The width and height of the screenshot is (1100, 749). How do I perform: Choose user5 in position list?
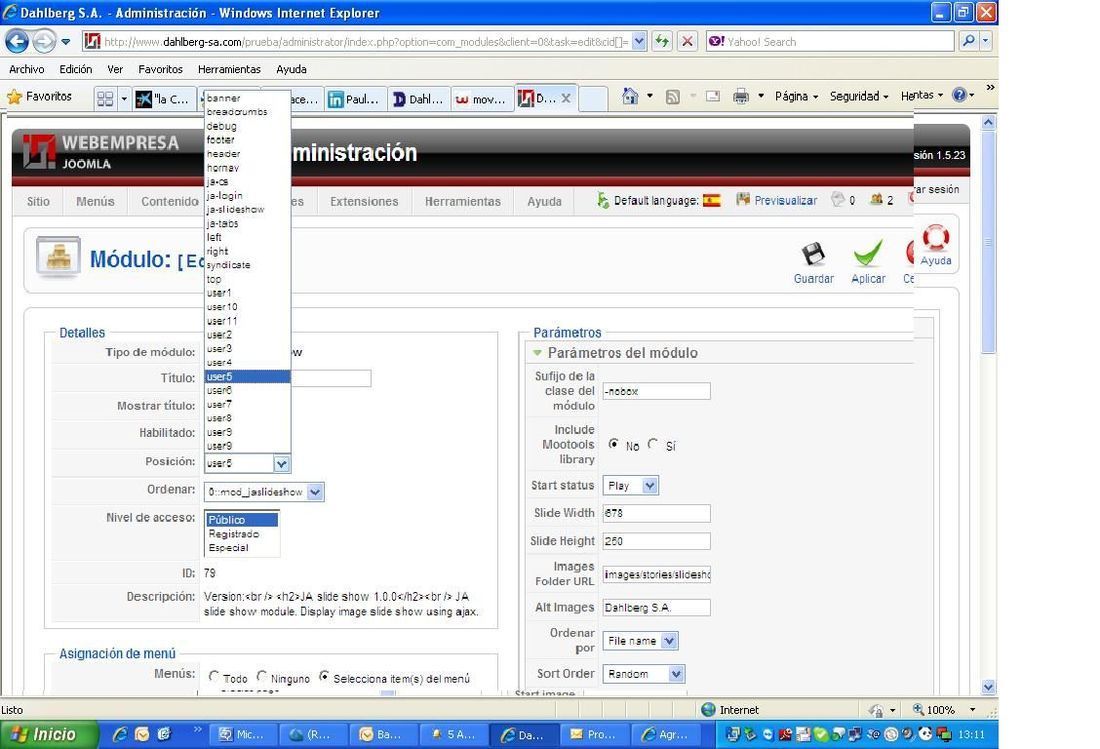coord(248,377)
